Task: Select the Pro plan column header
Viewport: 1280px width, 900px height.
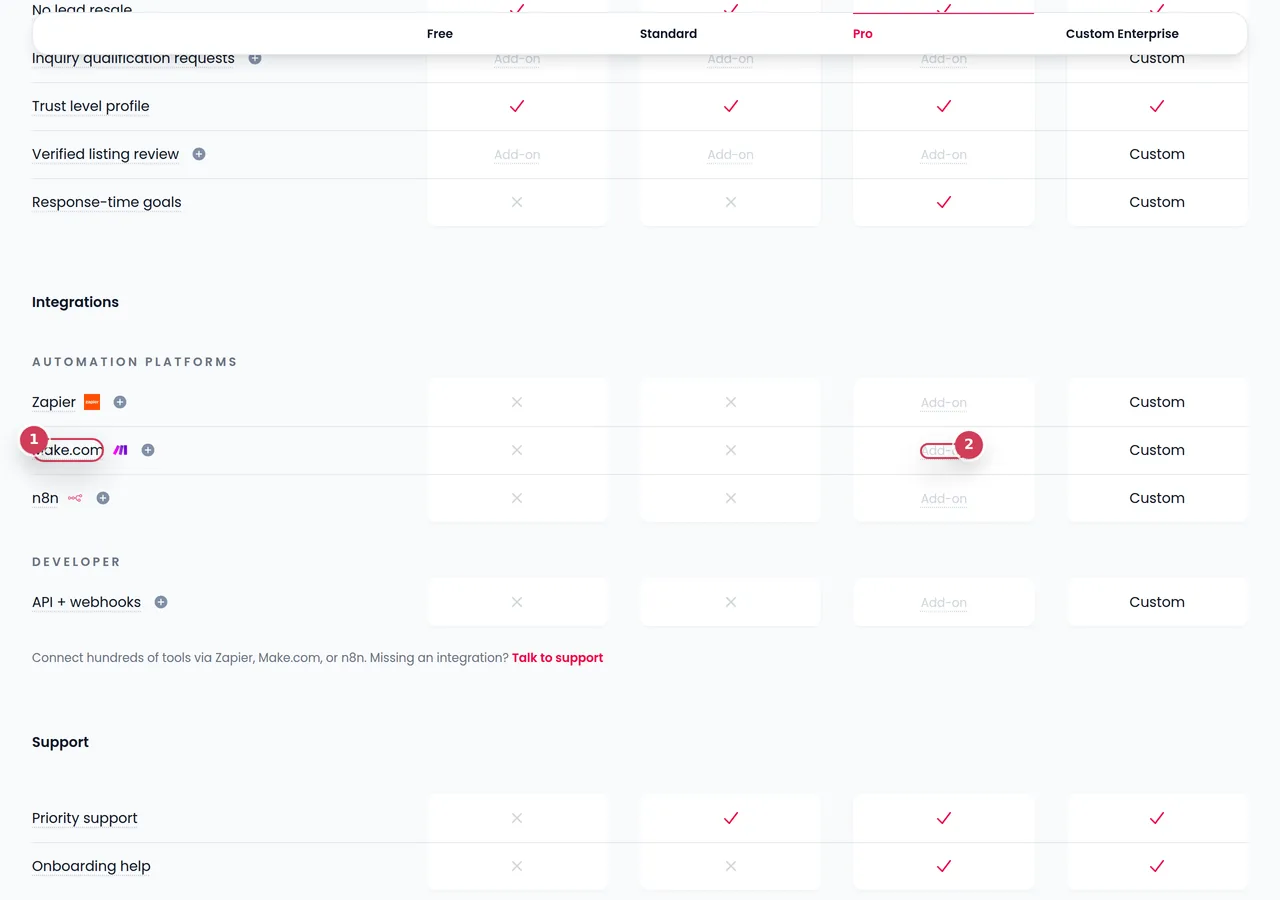Action: [862, 33]
